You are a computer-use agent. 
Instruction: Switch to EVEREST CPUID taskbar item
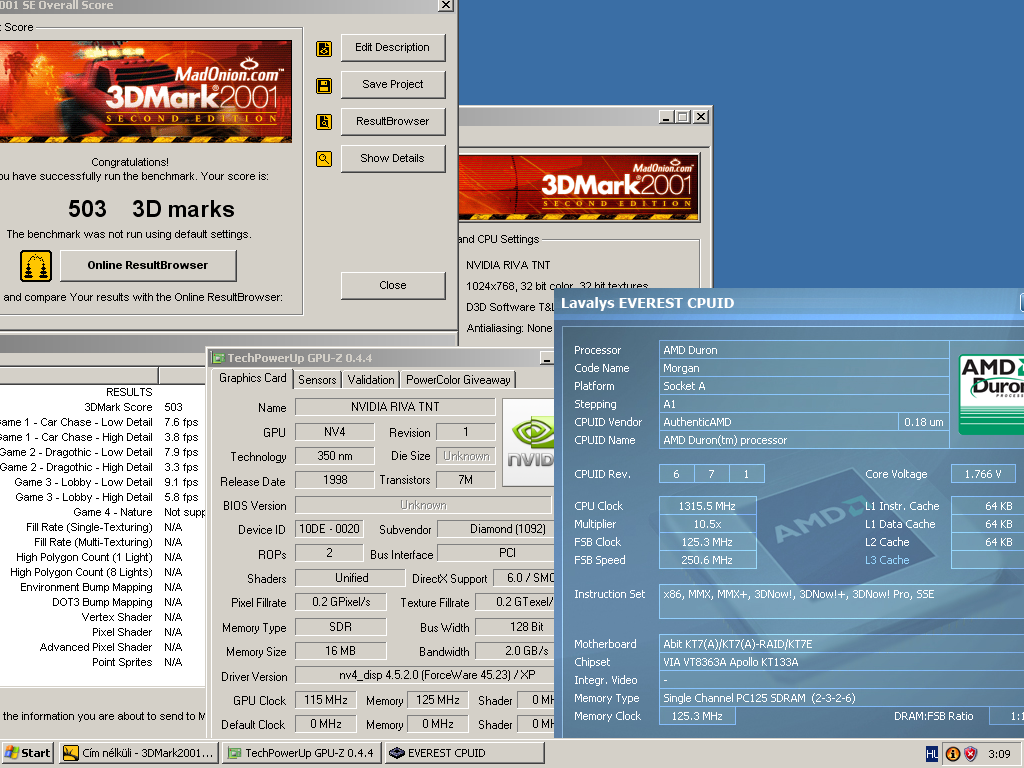[x=464, y=753]
